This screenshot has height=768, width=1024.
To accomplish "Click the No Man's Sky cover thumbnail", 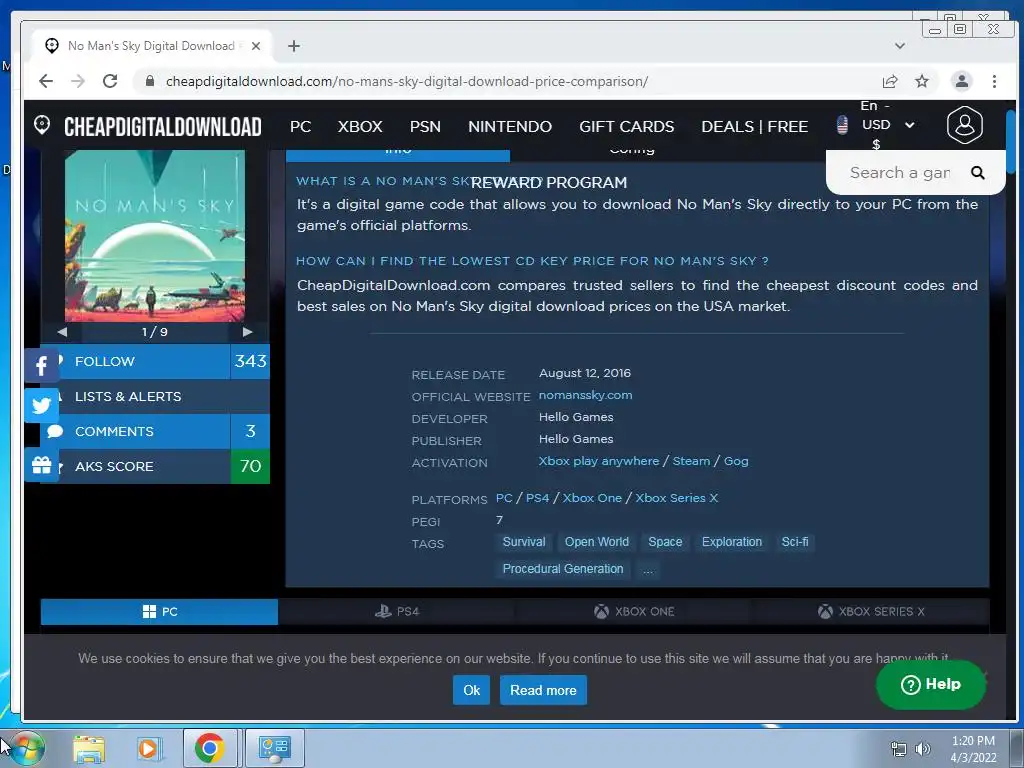I will 155,236.
